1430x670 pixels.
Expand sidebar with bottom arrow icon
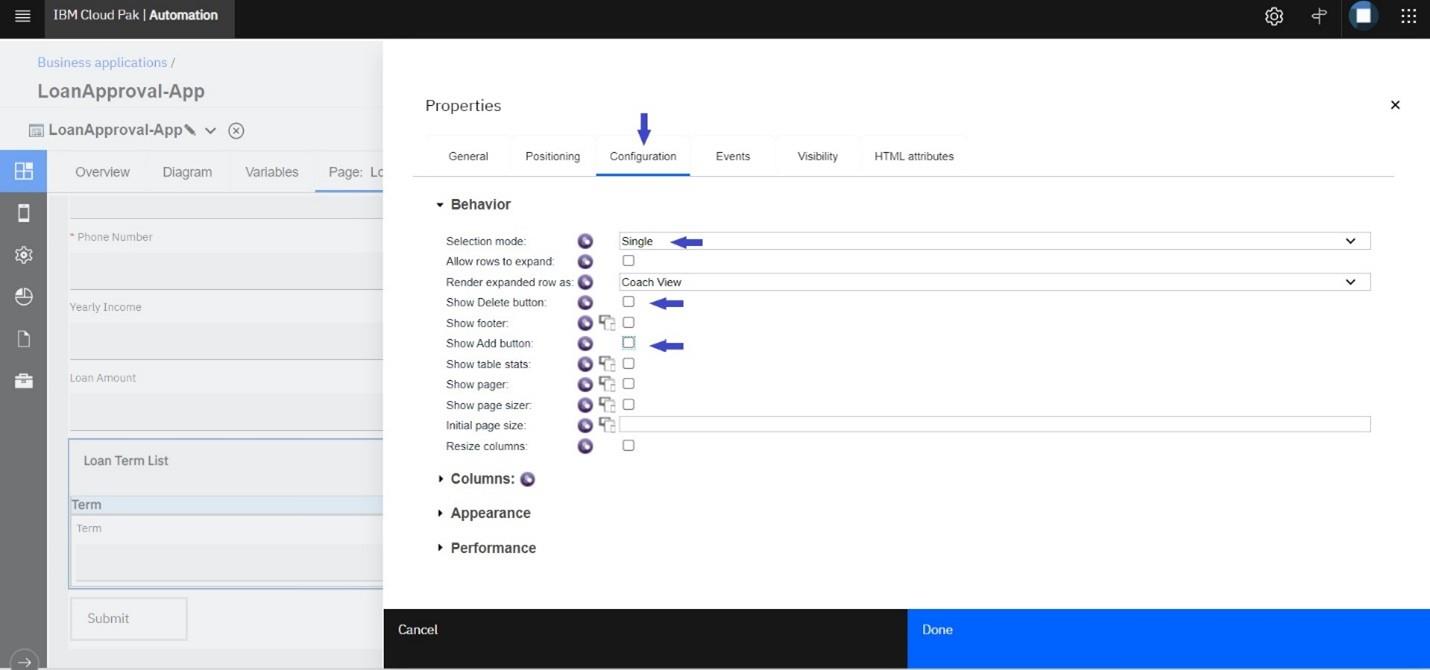[23, 660]
